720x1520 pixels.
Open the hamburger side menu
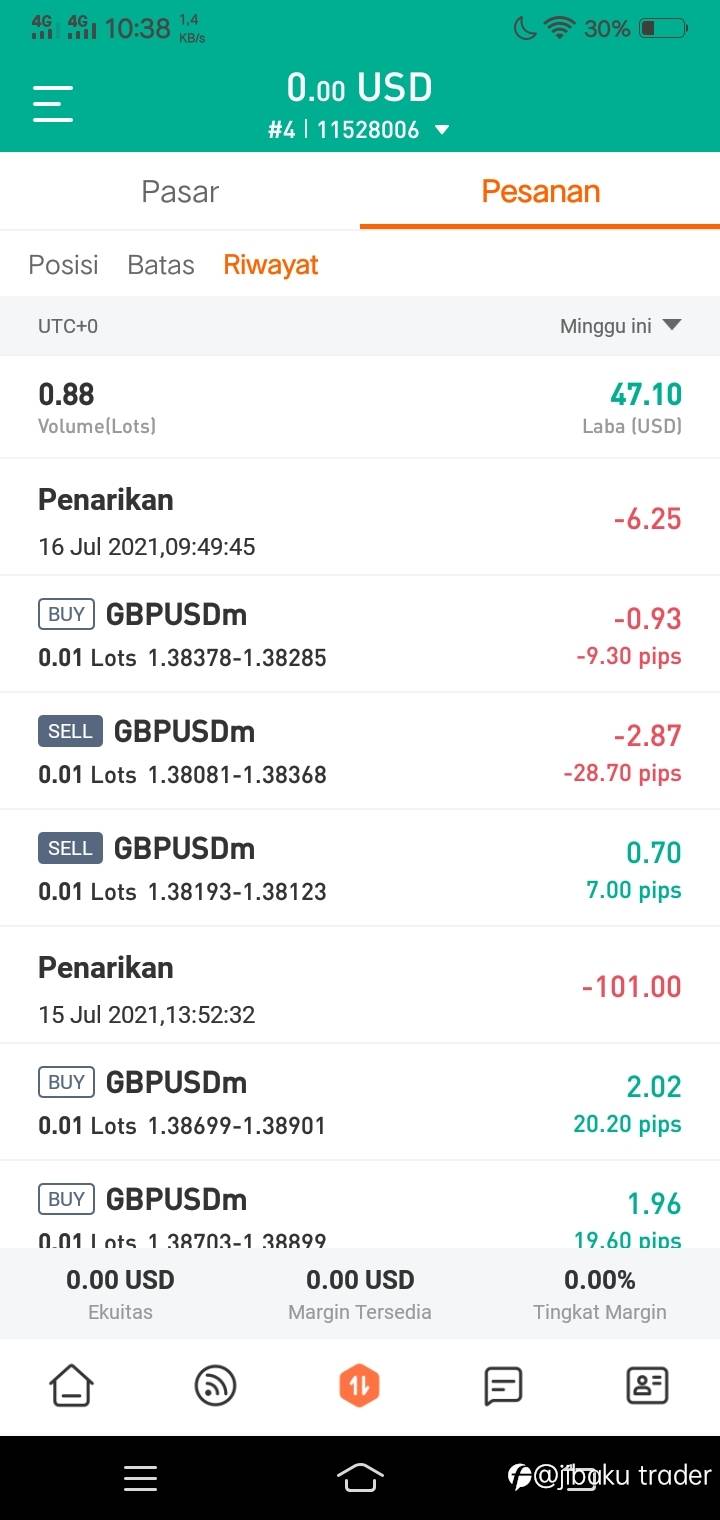pos(53,103)
